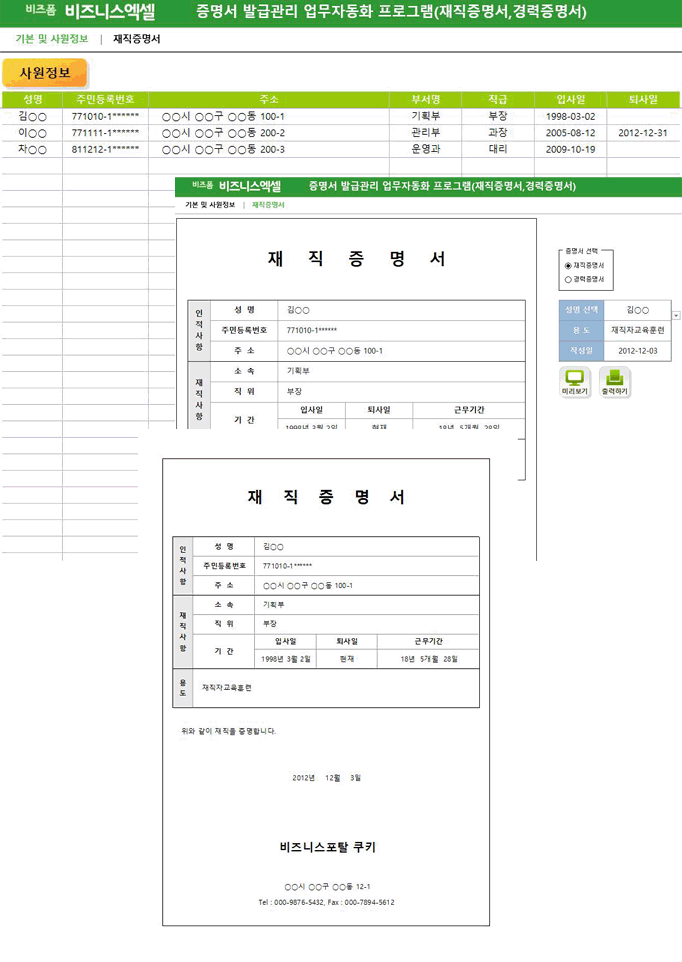Select address cell ○○동 200-2

coord(269,133)
